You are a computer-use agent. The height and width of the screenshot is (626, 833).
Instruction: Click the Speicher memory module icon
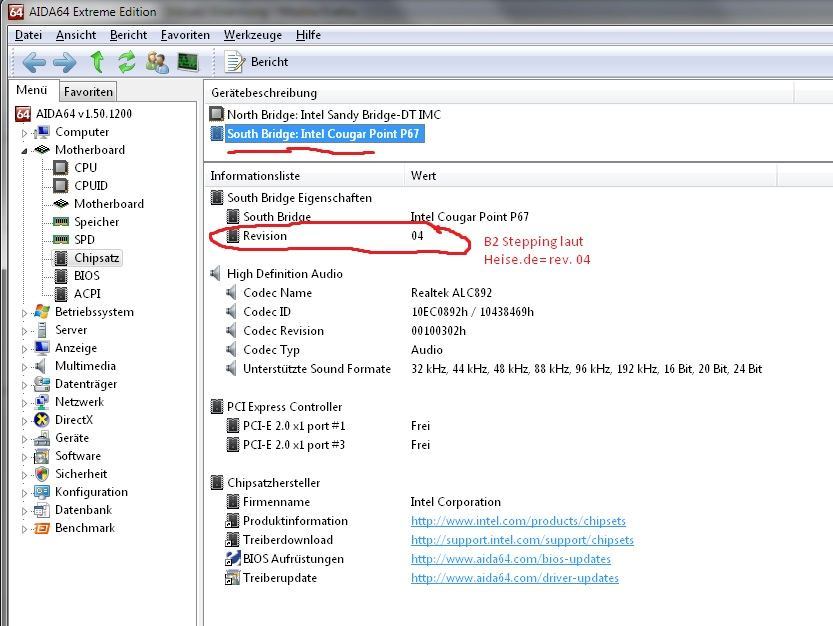pyautogui.click(x=61, y=222)
